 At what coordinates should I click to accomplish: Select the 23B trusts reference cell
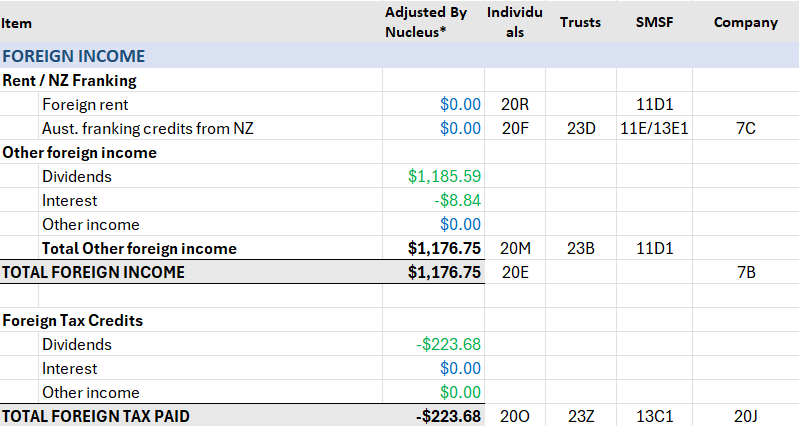580,248
